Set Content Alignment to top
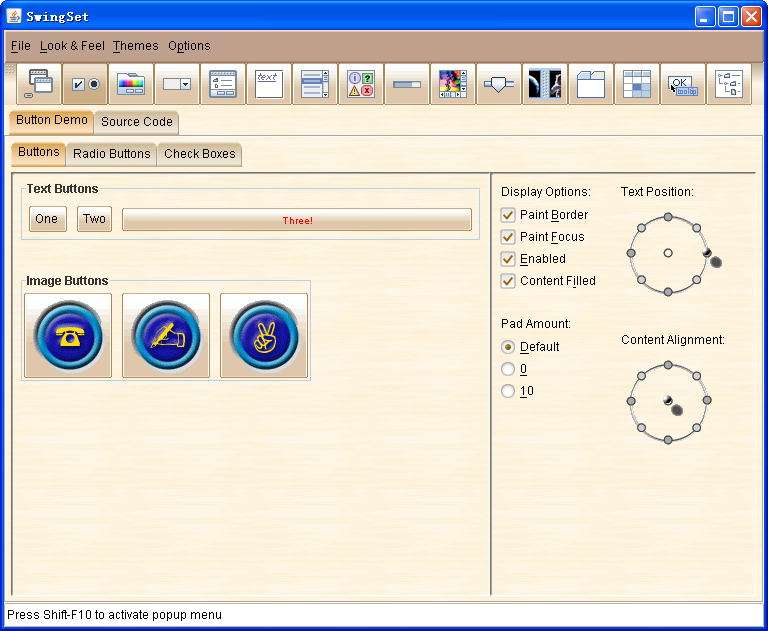 668,365
